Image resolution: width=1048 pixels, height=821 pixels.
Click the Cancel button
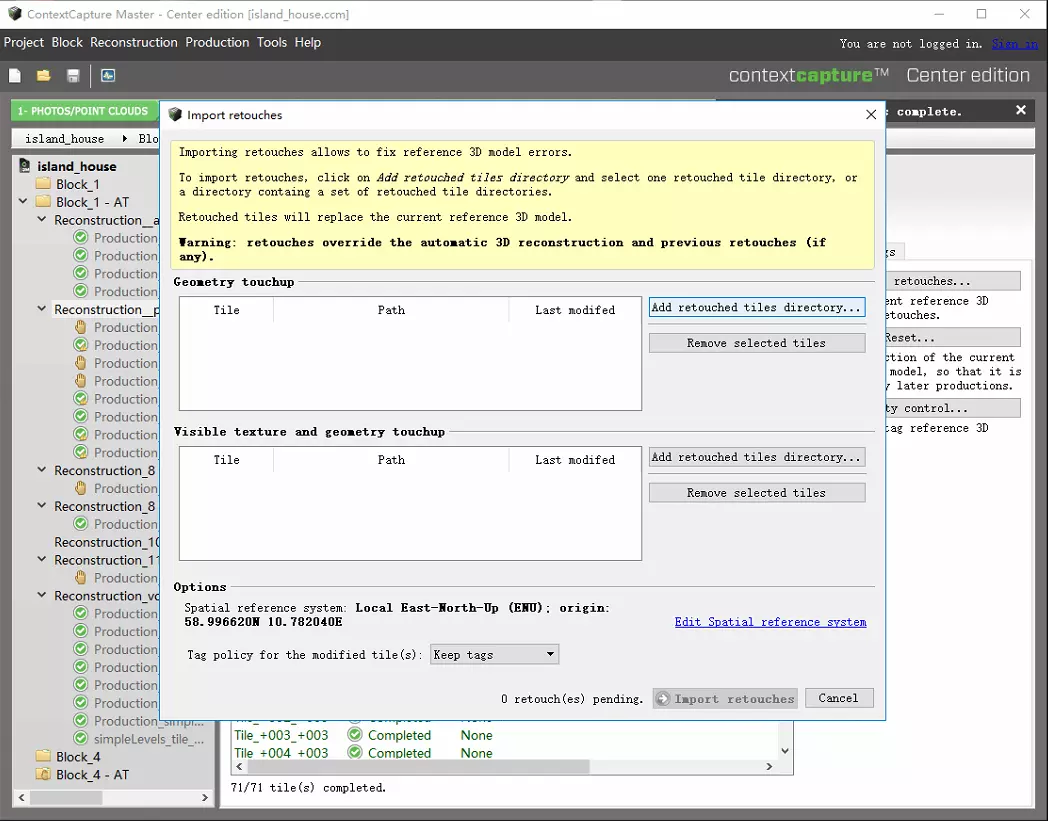(839, 698)
